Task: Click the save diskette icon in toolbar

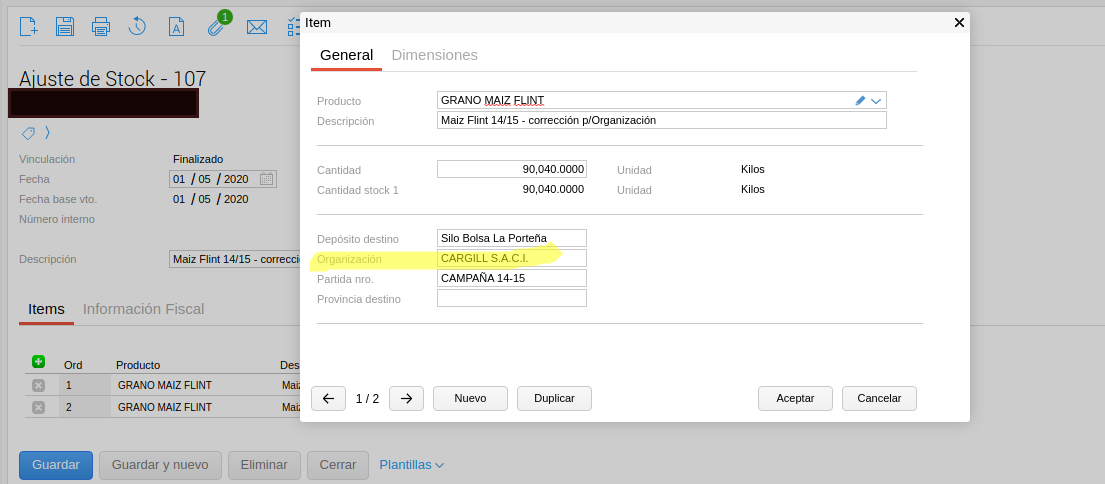Action: pyautogui.click(x=65, y=27)
